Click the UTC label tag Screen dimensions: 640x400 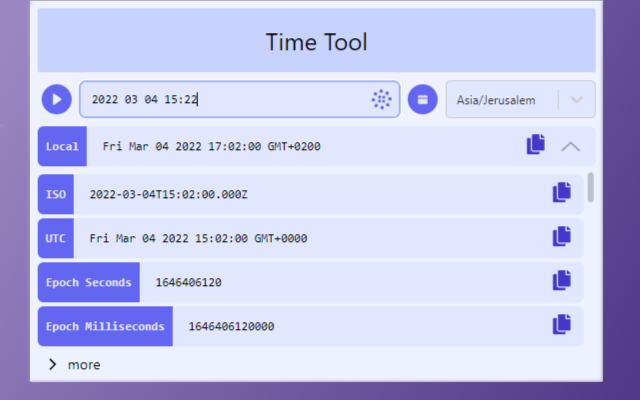point(56,238)
